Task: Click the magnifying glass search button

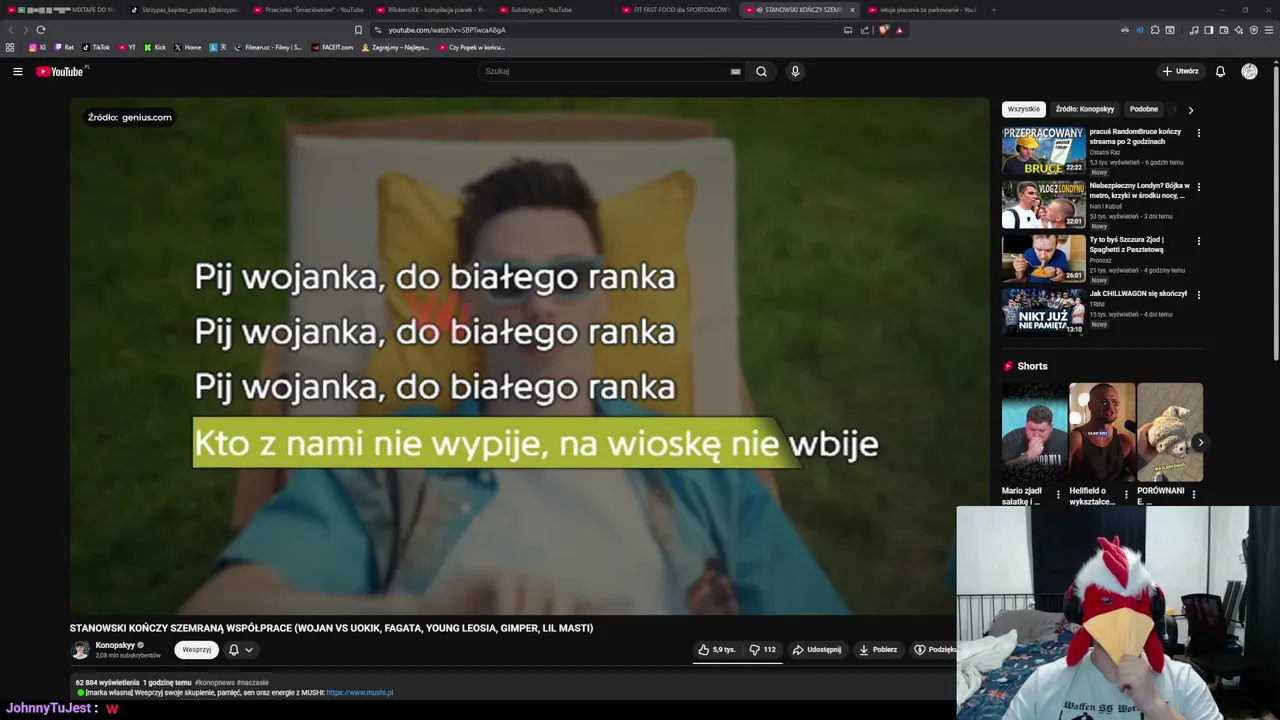Action: click(761, 71)
